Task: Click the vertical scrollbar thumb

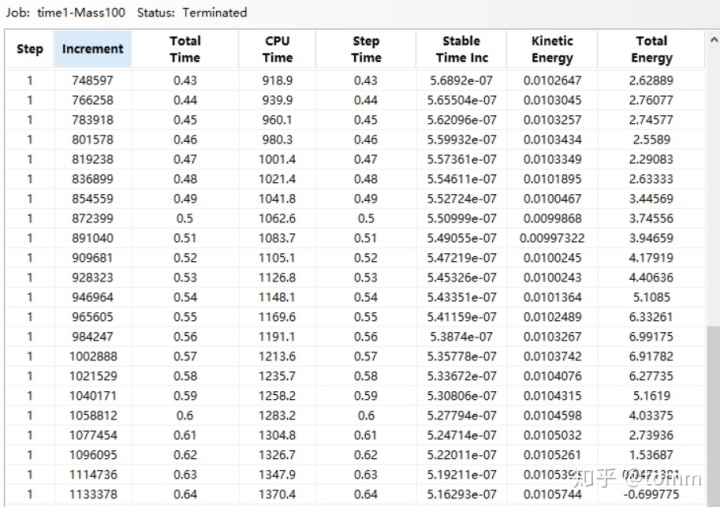Action: click(x=714, y=416)
